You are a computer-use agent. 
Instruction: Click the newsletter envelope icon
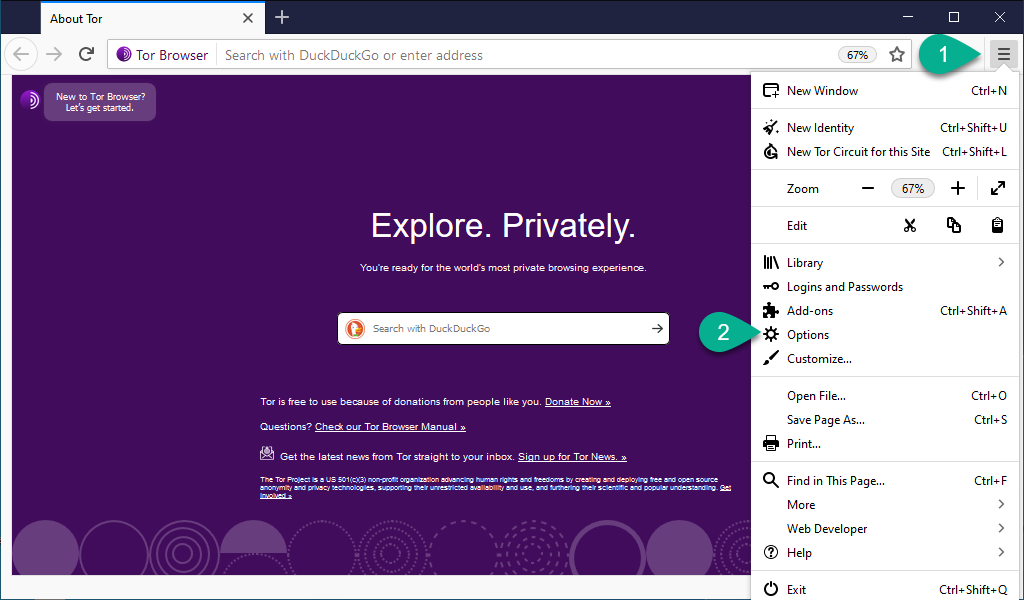tap(266, 452)
